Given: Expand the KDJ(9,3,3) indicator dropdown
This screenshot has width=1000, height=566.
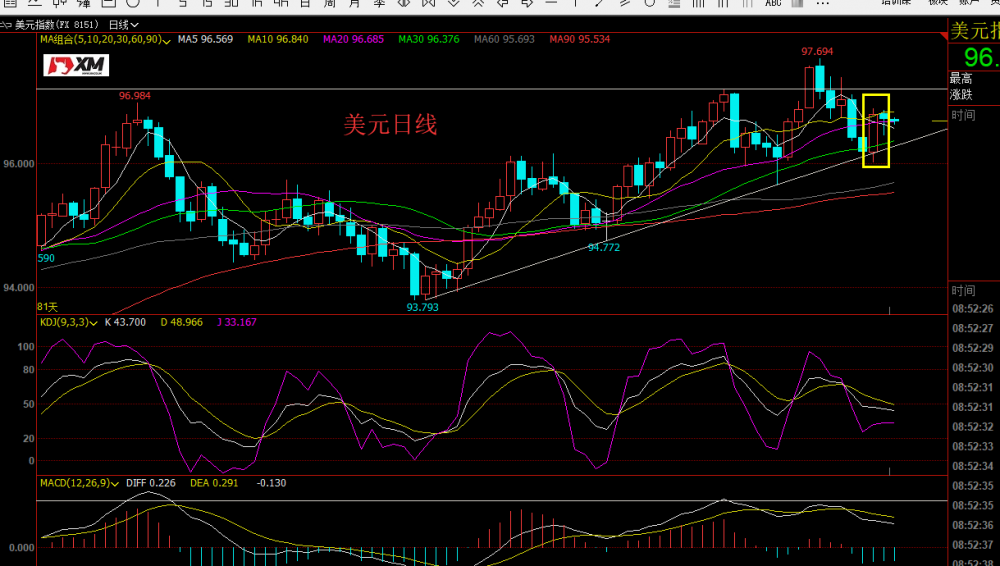Looking at the screenshot, I should point(68,322).
